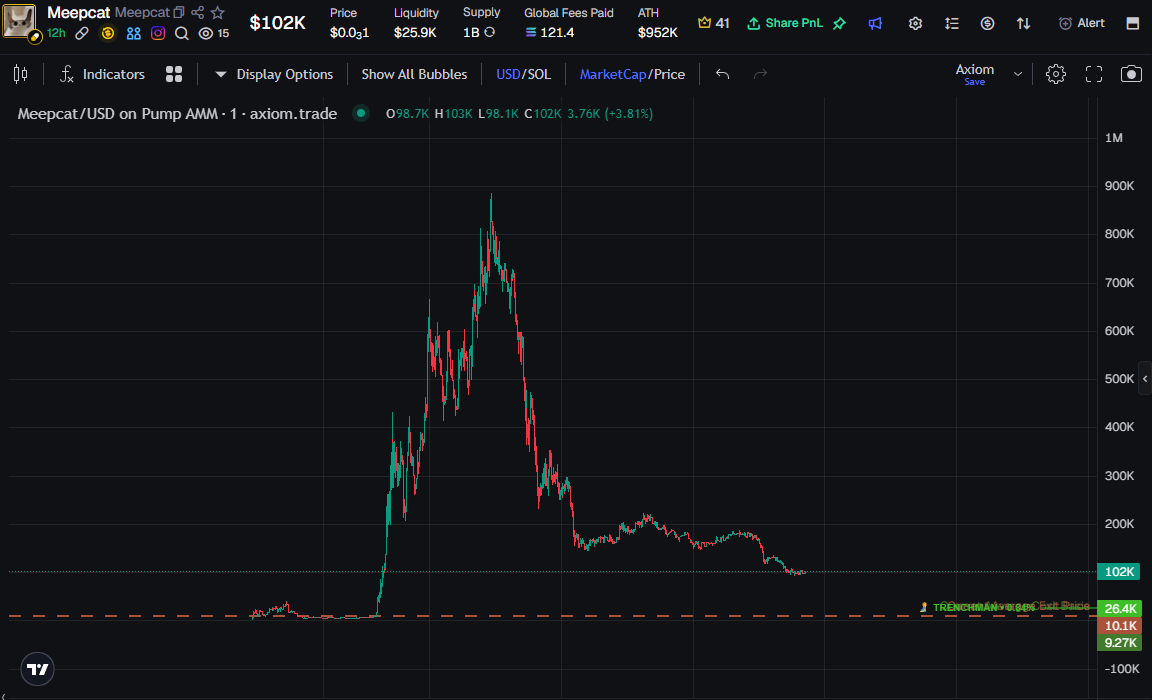This screenshot has height=700, width=1152.
Task: Click the chart title Meepcat/USD on Pump AMM
Action: (177, 114)
